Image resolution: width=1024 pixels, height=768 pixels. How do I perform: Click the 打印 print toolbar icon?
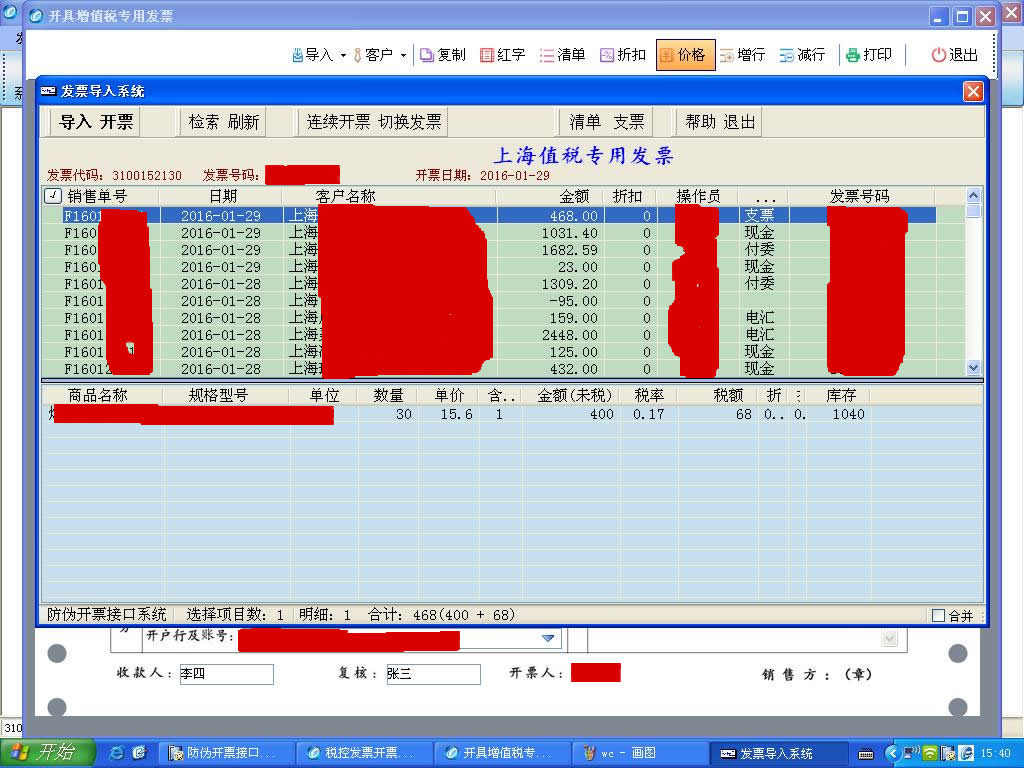(x=869, y=55)
